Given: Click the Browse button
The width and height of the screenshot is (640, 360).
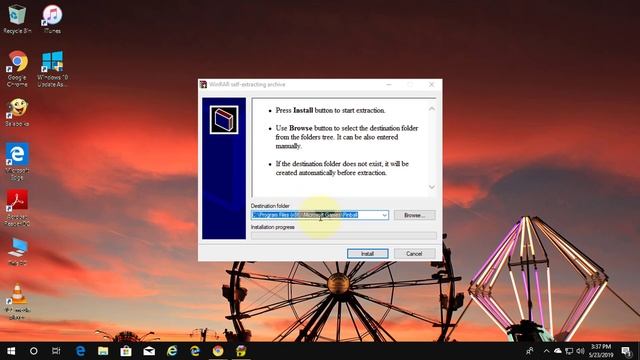Looking at the screenshot, I should (415, 215).
